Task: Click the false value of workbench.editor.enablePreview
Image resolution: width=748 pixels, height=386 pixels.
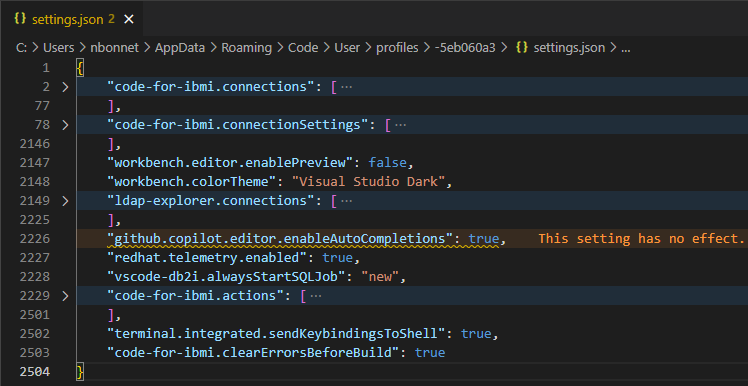Action: pyautogui.click(x=387, y=163)
